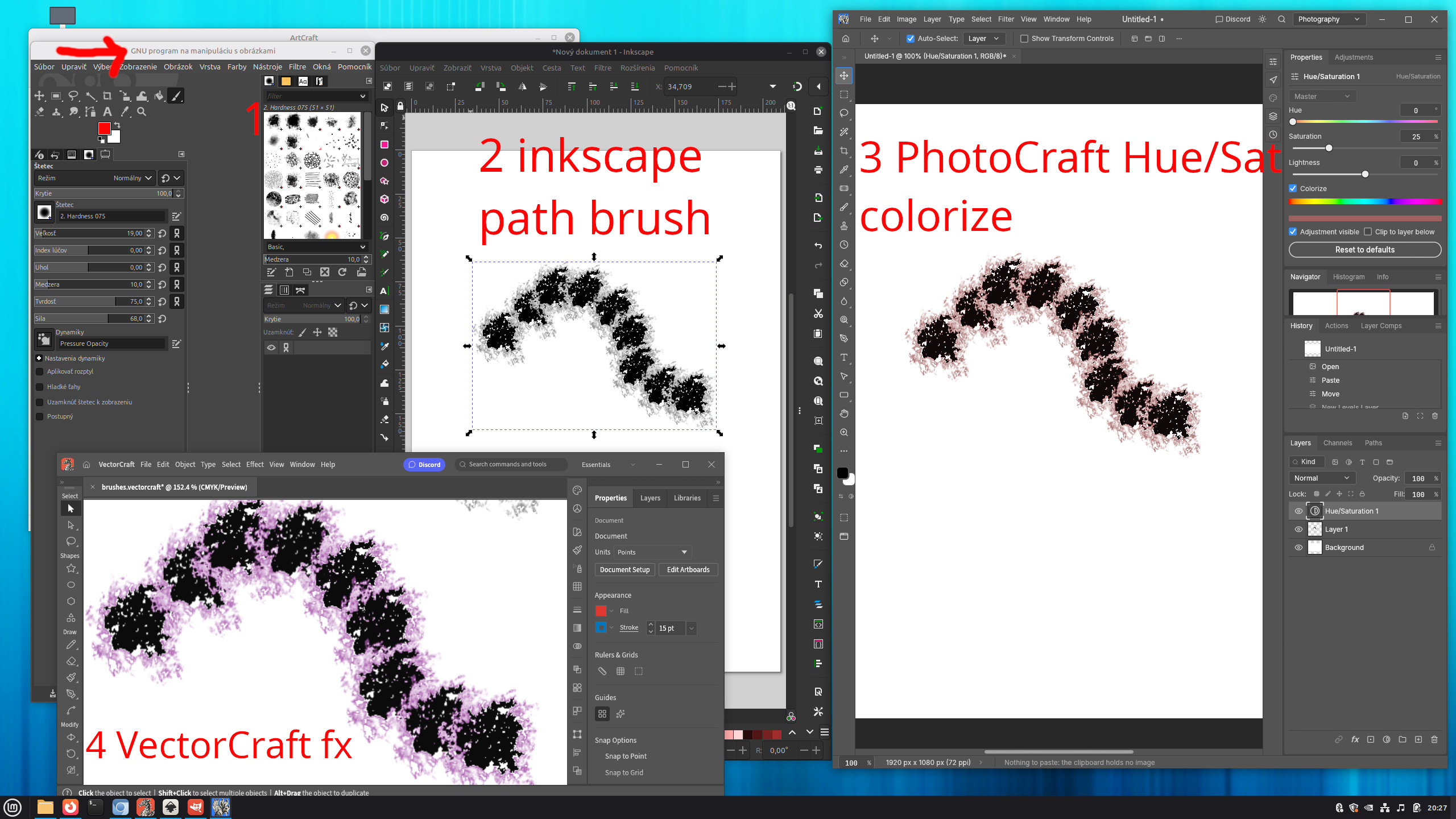This screenshot has height=819, width=1456.
Task: Open the Normal blend mode dropdown in PhotoCraft
Action: point(1322,478)
